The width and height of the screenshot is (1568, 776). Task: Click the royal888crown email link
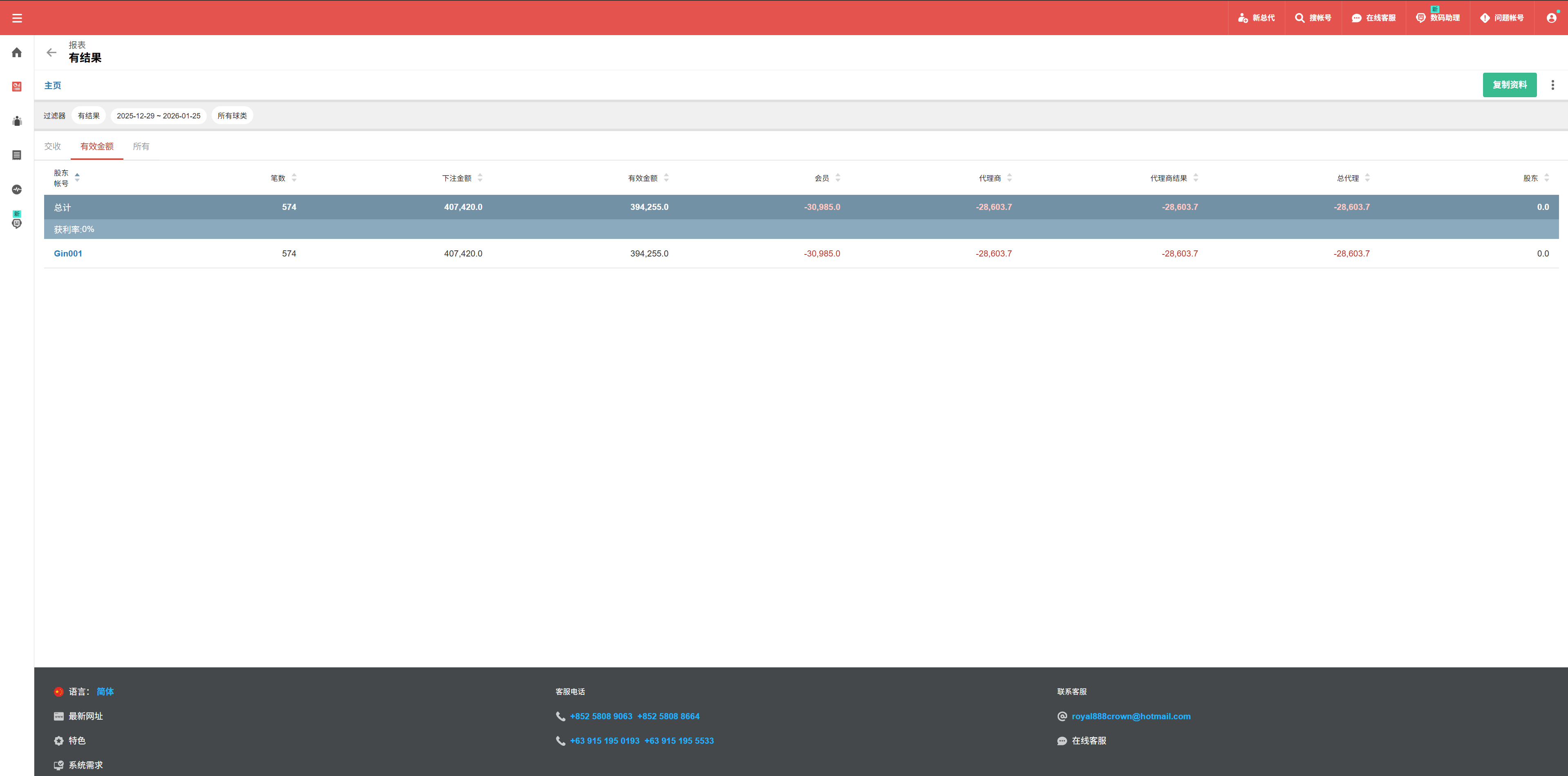point(1130,716)
